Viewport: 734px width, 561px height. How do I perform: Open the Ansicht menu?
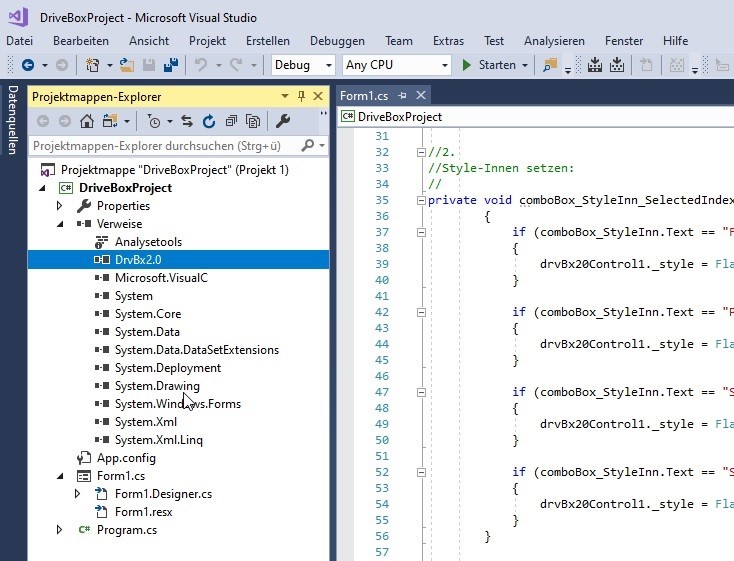point(149,41)
